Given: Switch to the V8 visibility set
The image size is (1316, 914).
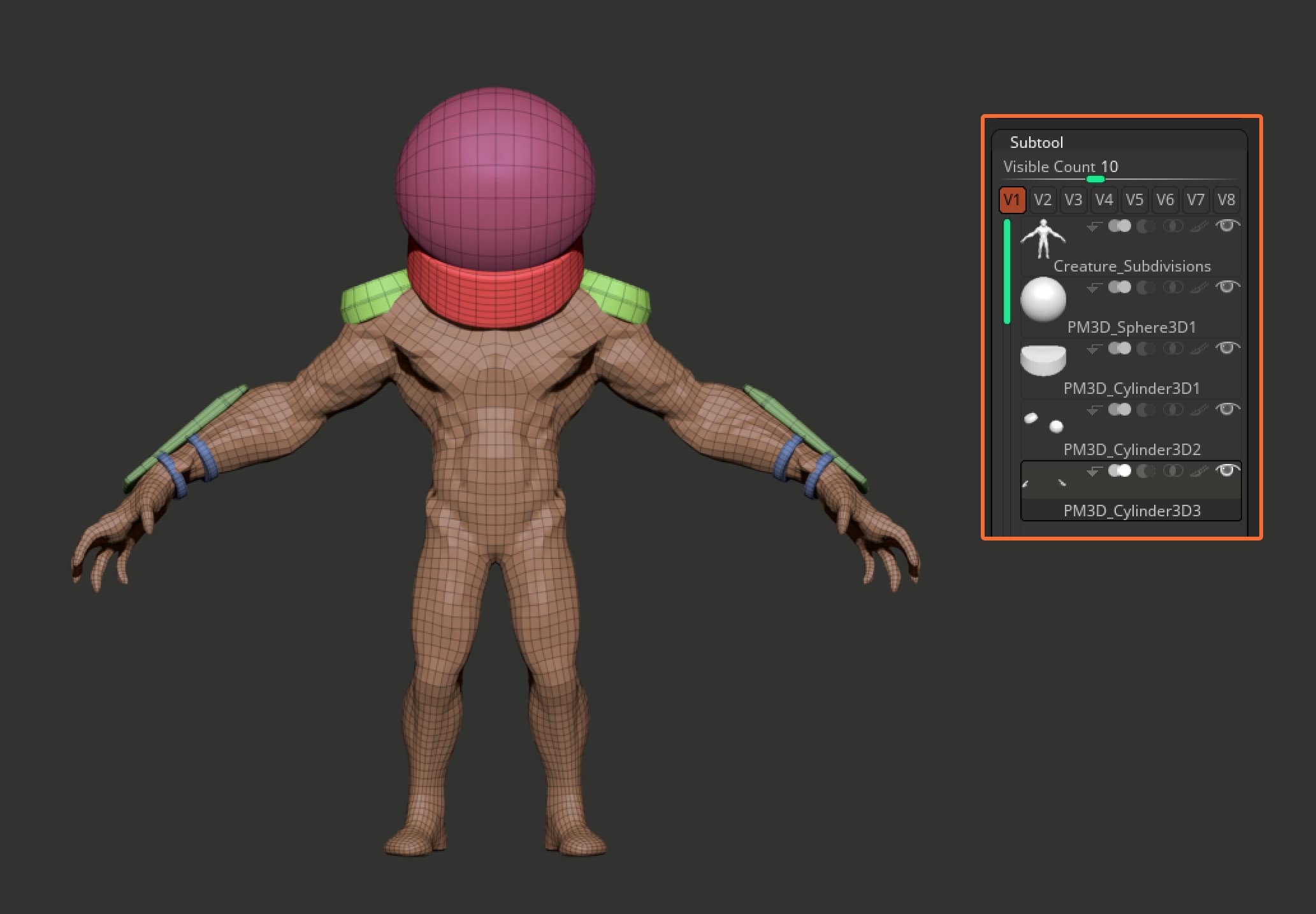Looking at the screenshot, I should click(1226, 200).
